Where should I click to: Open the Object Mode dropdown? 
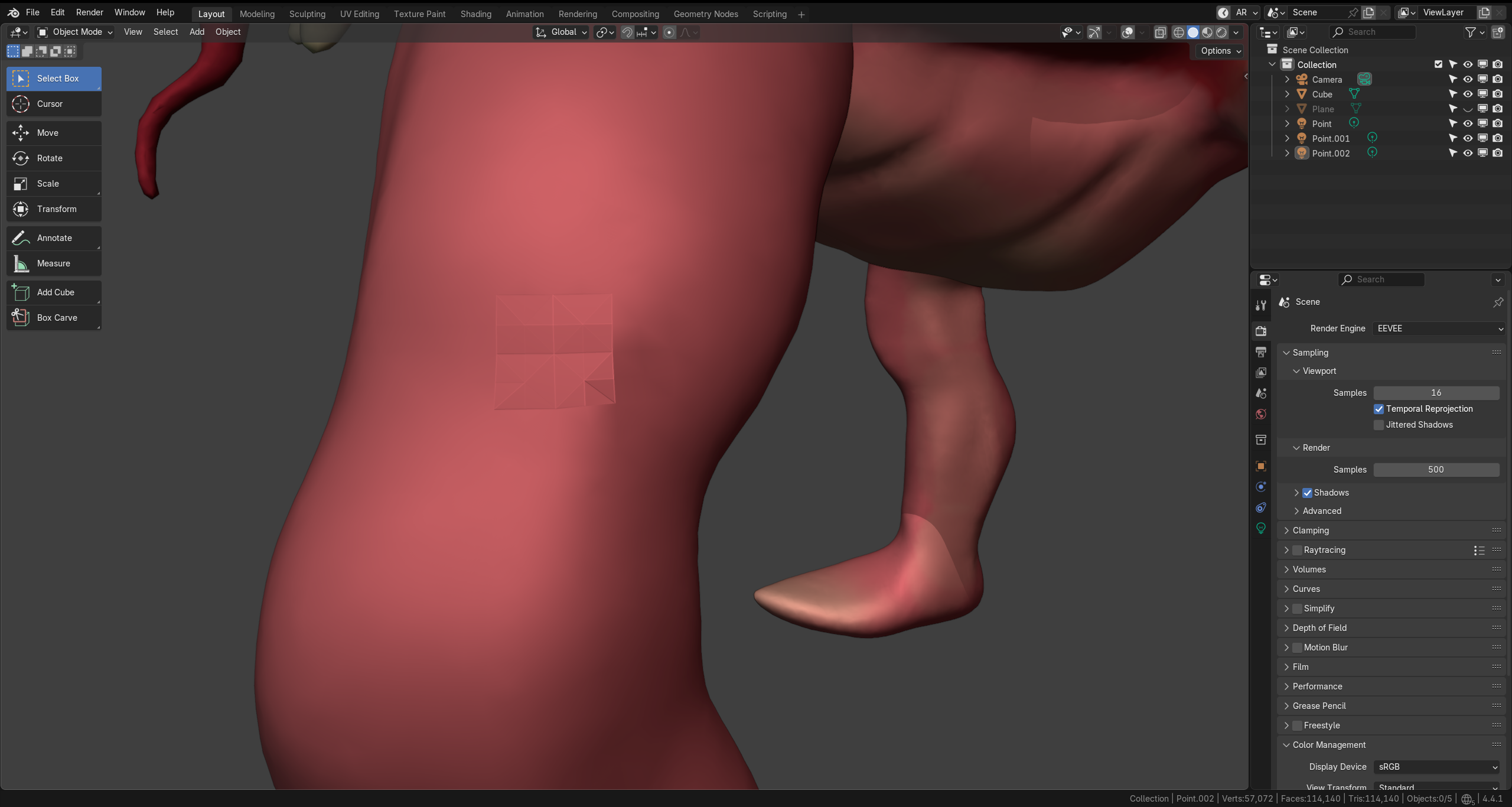(x=74, y=32)
